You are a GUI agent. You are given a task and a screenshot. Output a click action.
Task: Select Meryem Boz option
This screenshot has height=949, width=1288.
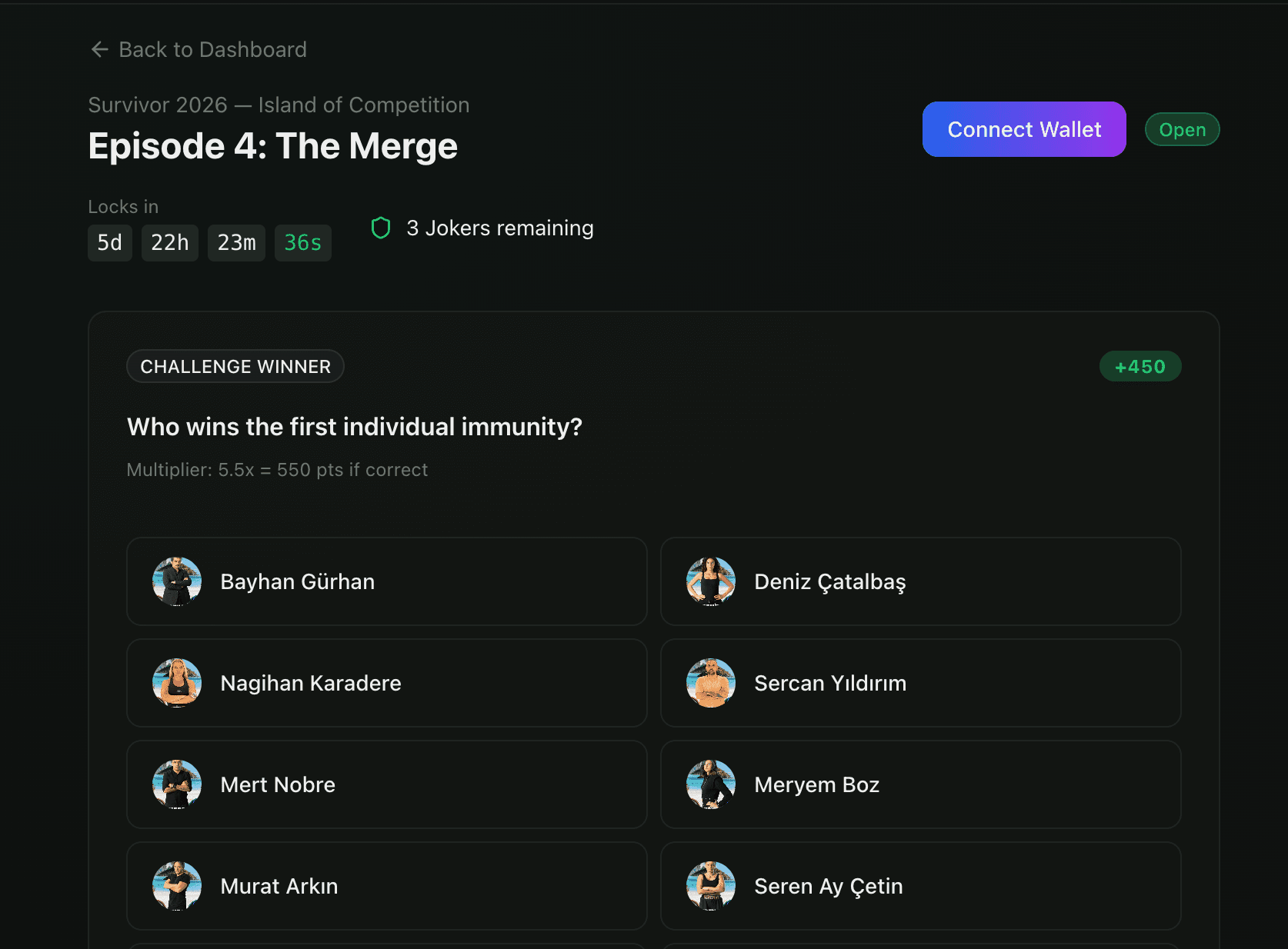pos(920,784)
